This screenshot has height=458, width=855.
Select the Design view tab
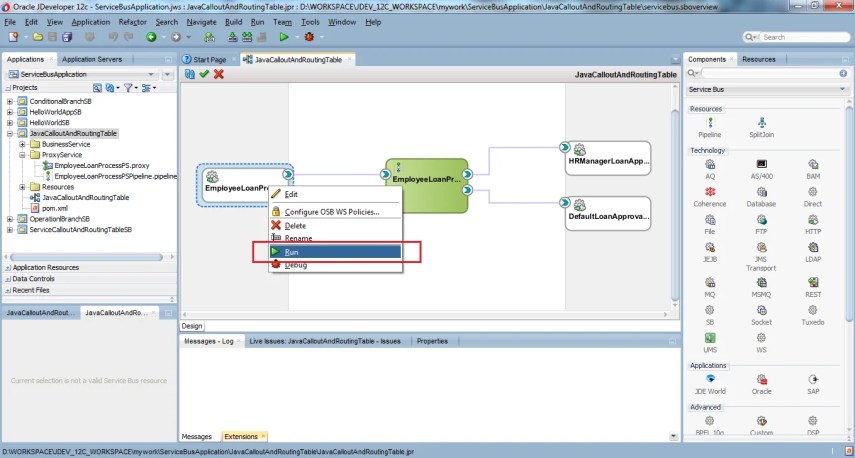click(x=192, y=326)
